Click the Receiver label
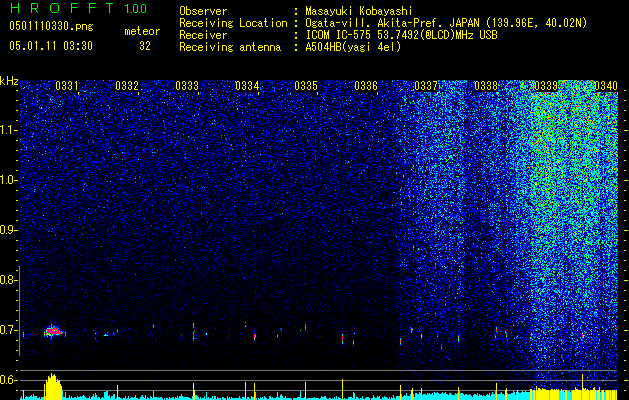The height and width of the screenshot is (400, 629). pyautogui.click(x=203, y=35)
